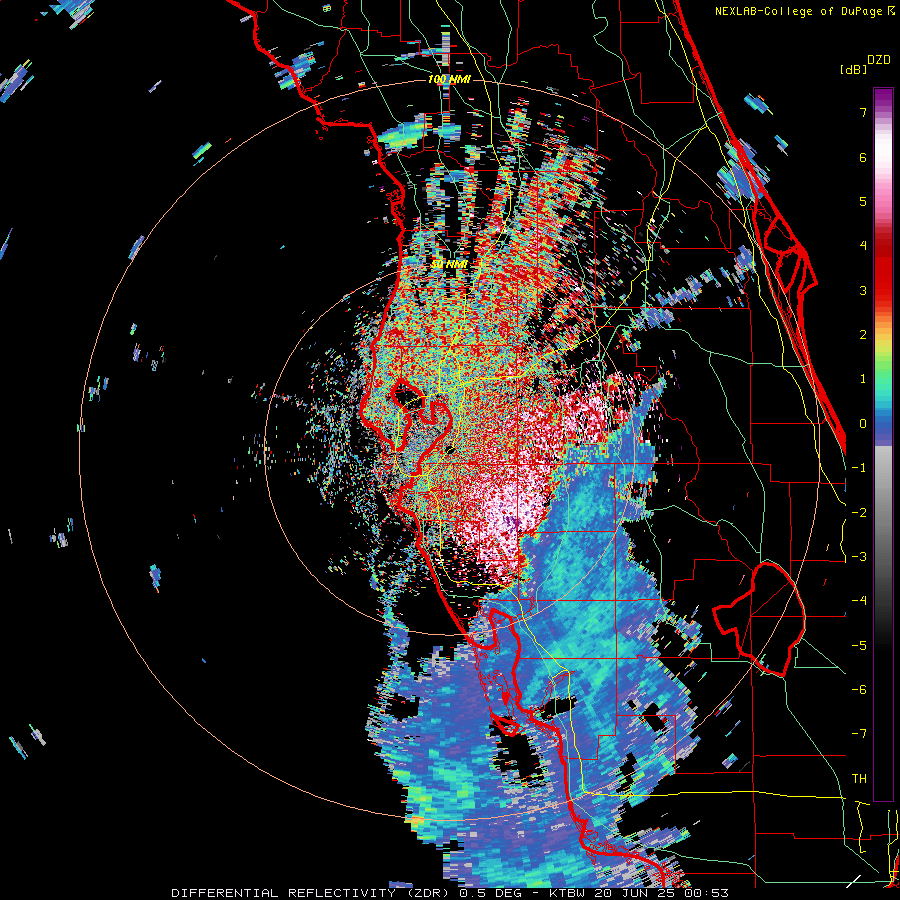Viewport: 900px width, 900px height.
Task: Click the [dB] units label
Action: pyautogui.click(x=854, y=69)
